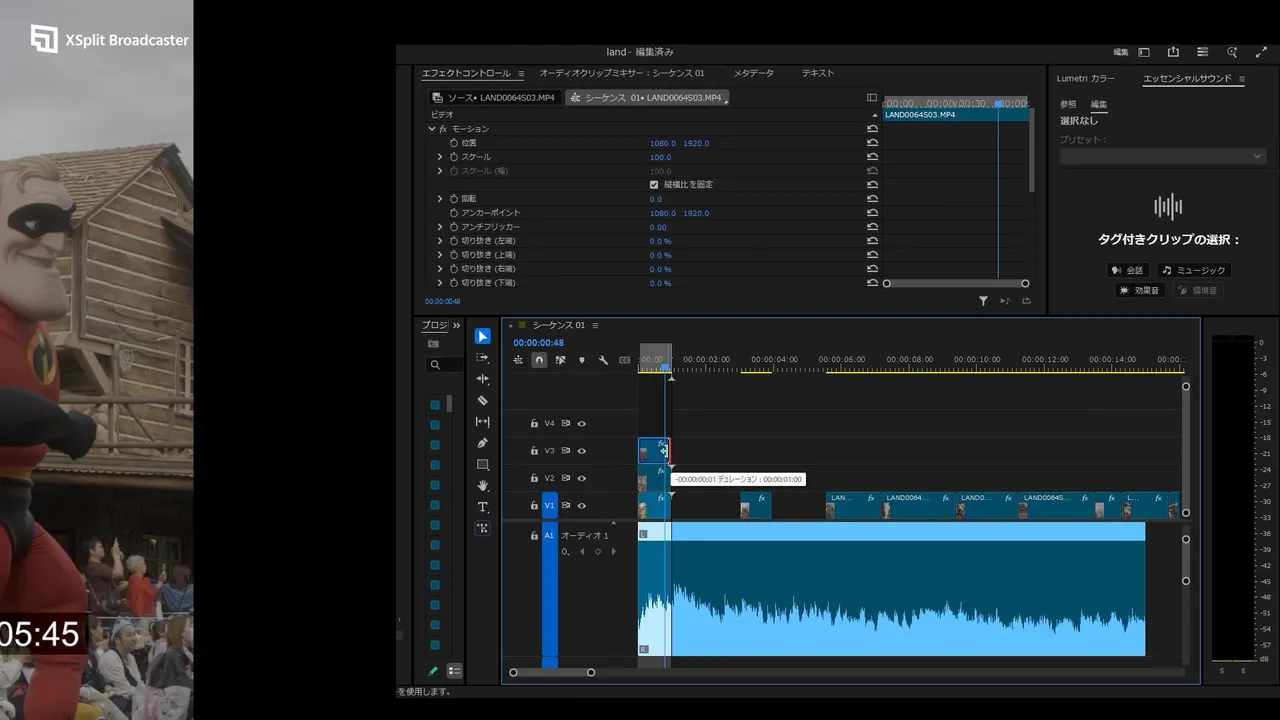1280x720 pixels.
Task: Click the insert/overwrite nest sequences icon
Action: (x=518, y=360)
